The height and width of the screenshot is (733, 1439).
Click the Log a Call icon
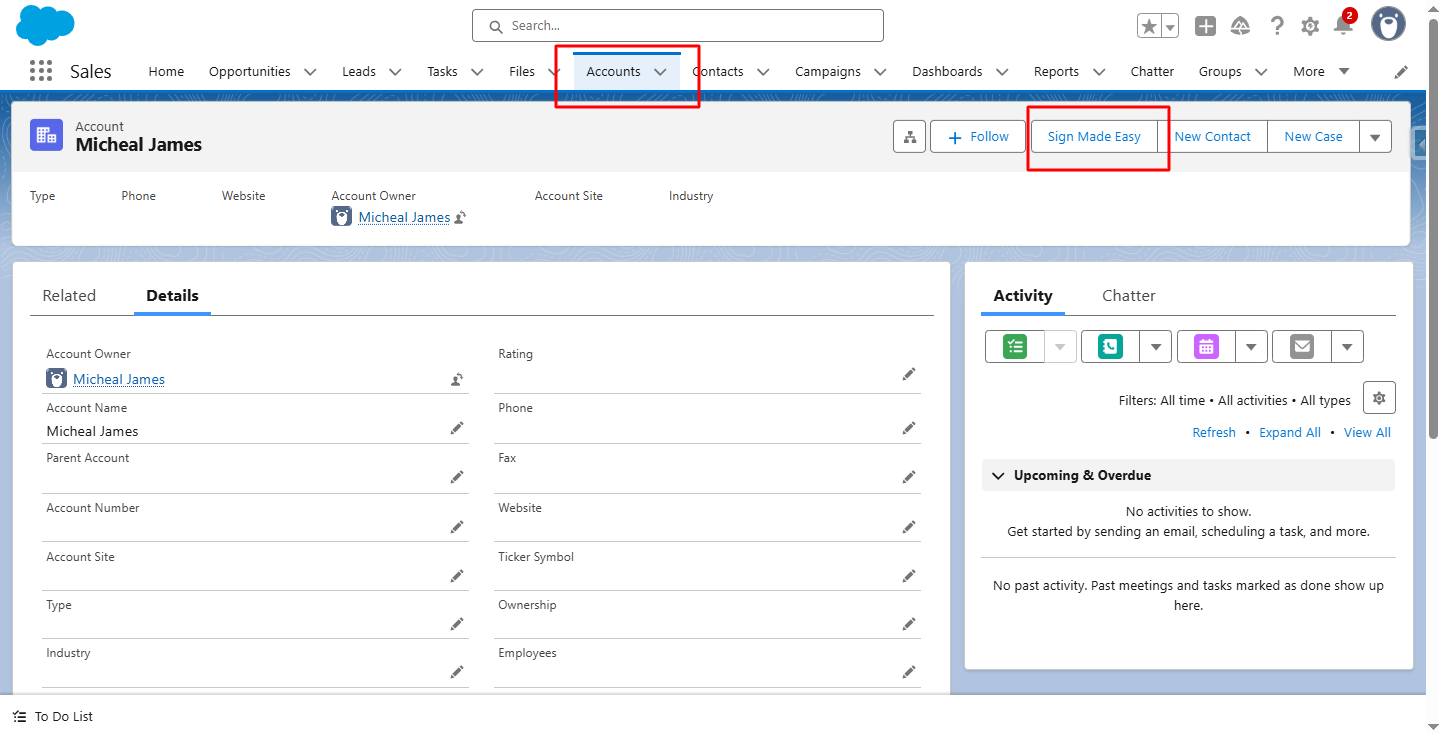[1109, 347]
